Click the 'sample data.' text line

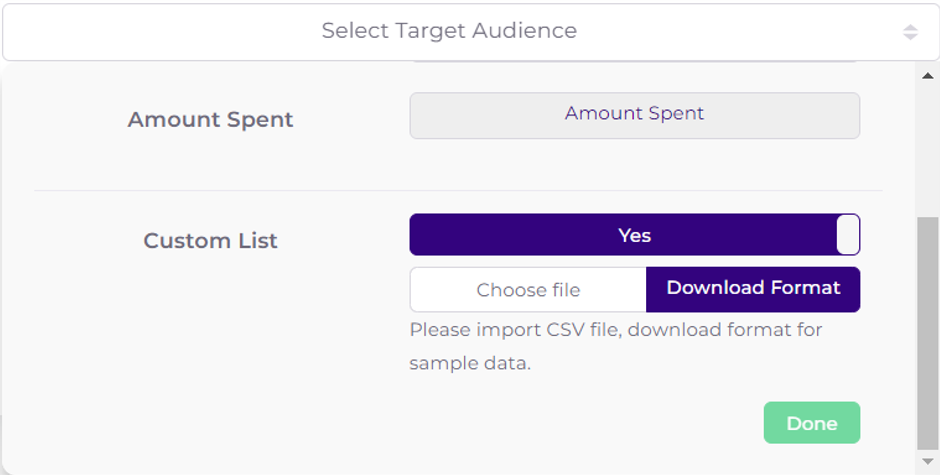click(470, 364)
